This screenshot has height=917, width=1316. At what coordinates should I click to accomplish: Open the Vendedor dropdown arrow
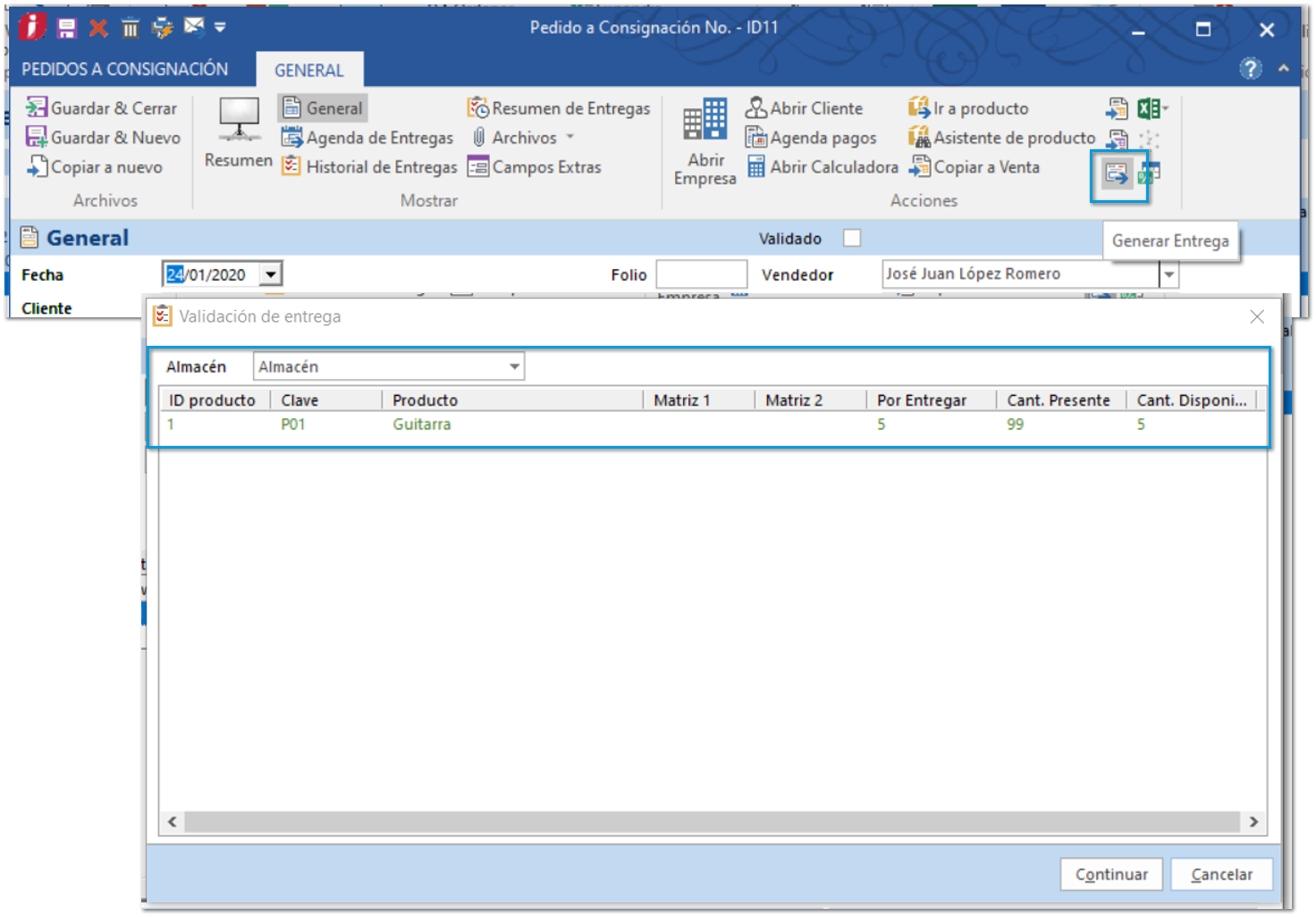[1168, 274]
